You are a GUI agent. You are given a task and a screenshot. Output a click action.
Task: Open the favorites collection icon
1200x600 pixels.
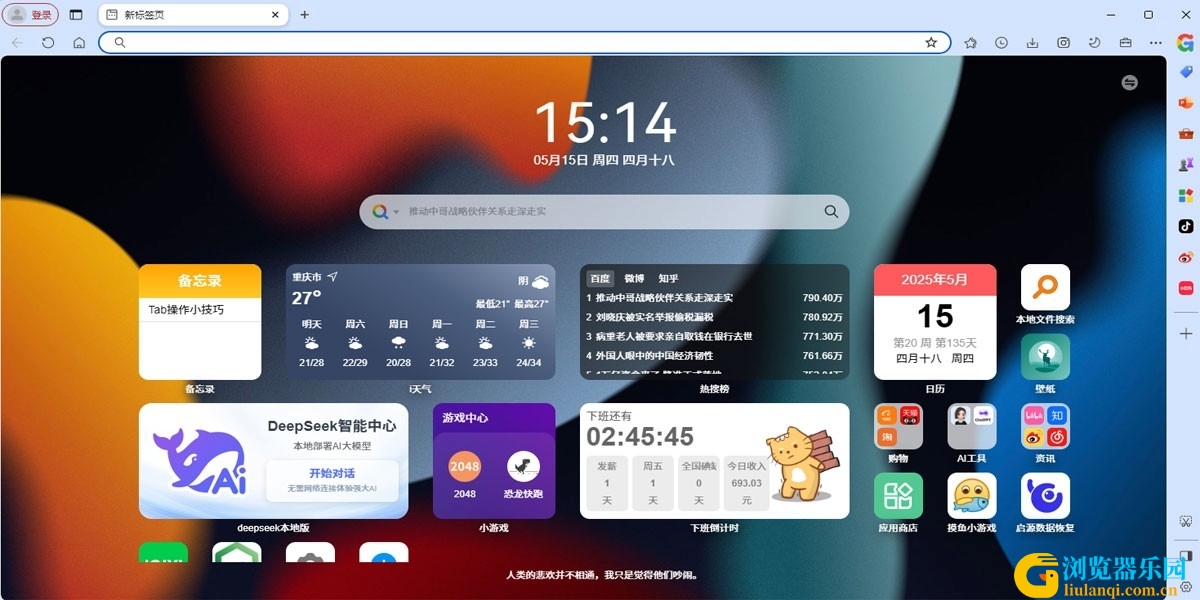[x=970, y=43]
